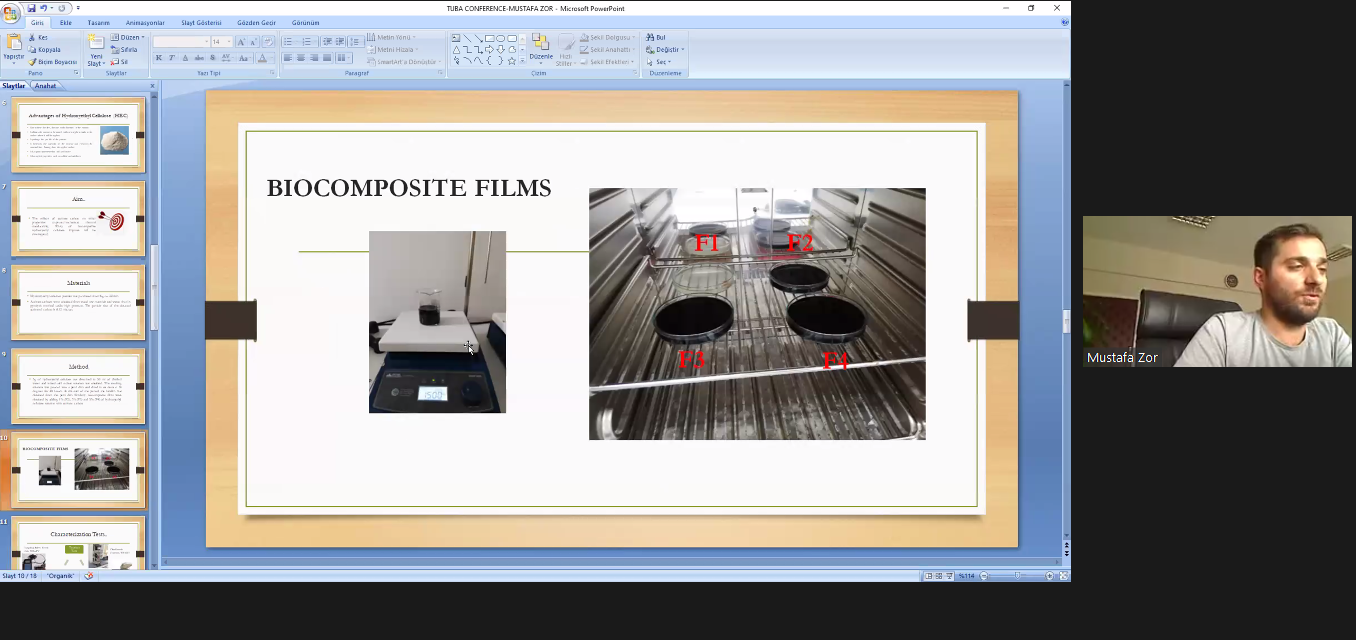Screen dimensions: 1356x640
Task: Click the Biçim Boyacısı format painter
Action: [53, 62]
